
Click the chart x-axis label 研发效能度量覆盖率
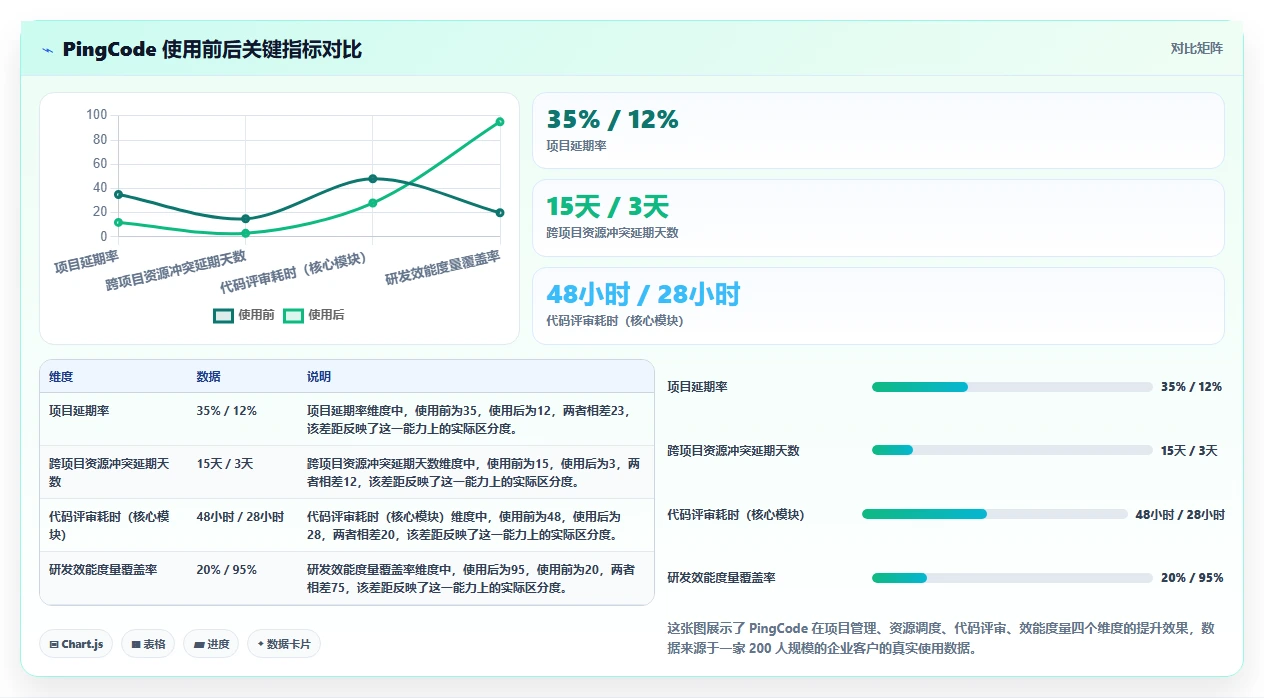tap(443, 267)
